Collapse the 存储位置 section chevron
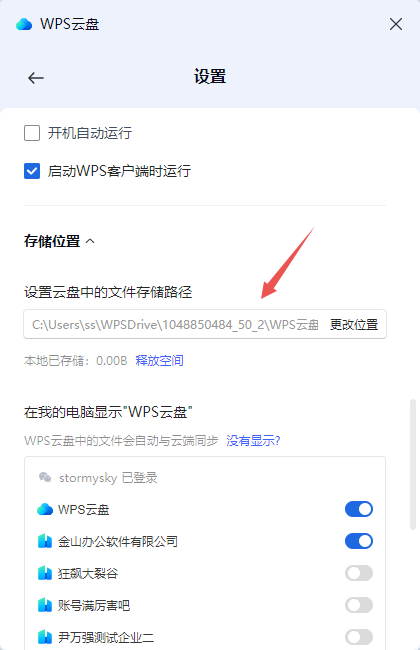The image size is (420, 650). click(90, 241)
